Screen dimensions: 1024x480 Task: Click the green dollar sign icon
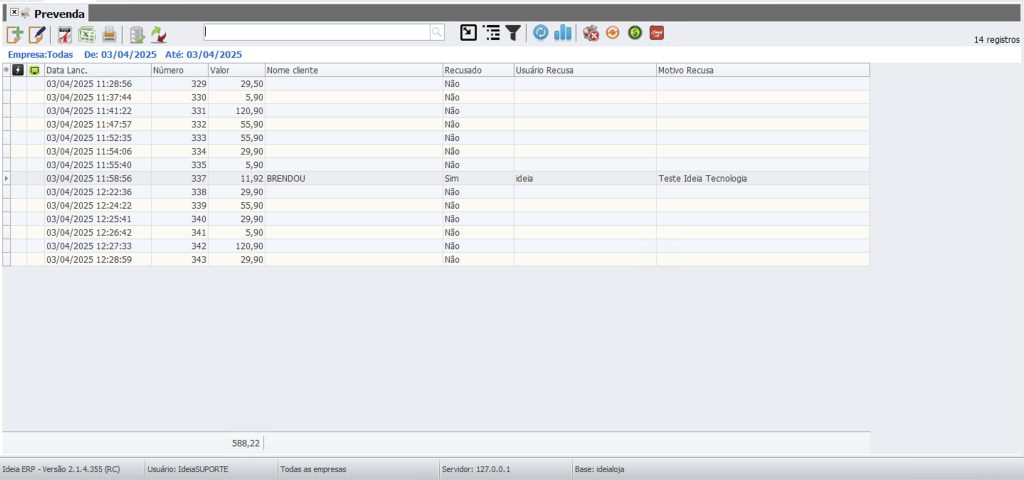coord(634,33)
